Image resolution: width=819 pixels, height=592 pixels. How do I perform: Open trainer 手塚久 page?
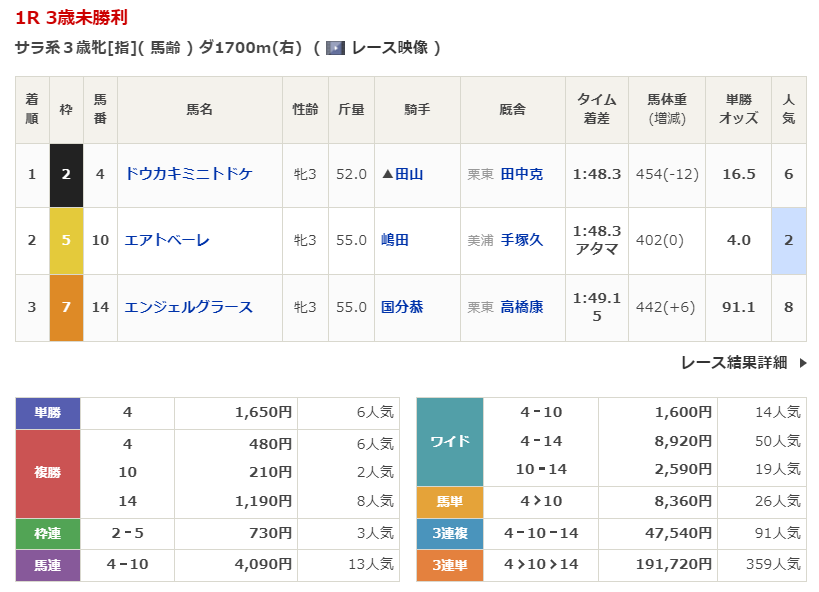[x=521, y=240]
